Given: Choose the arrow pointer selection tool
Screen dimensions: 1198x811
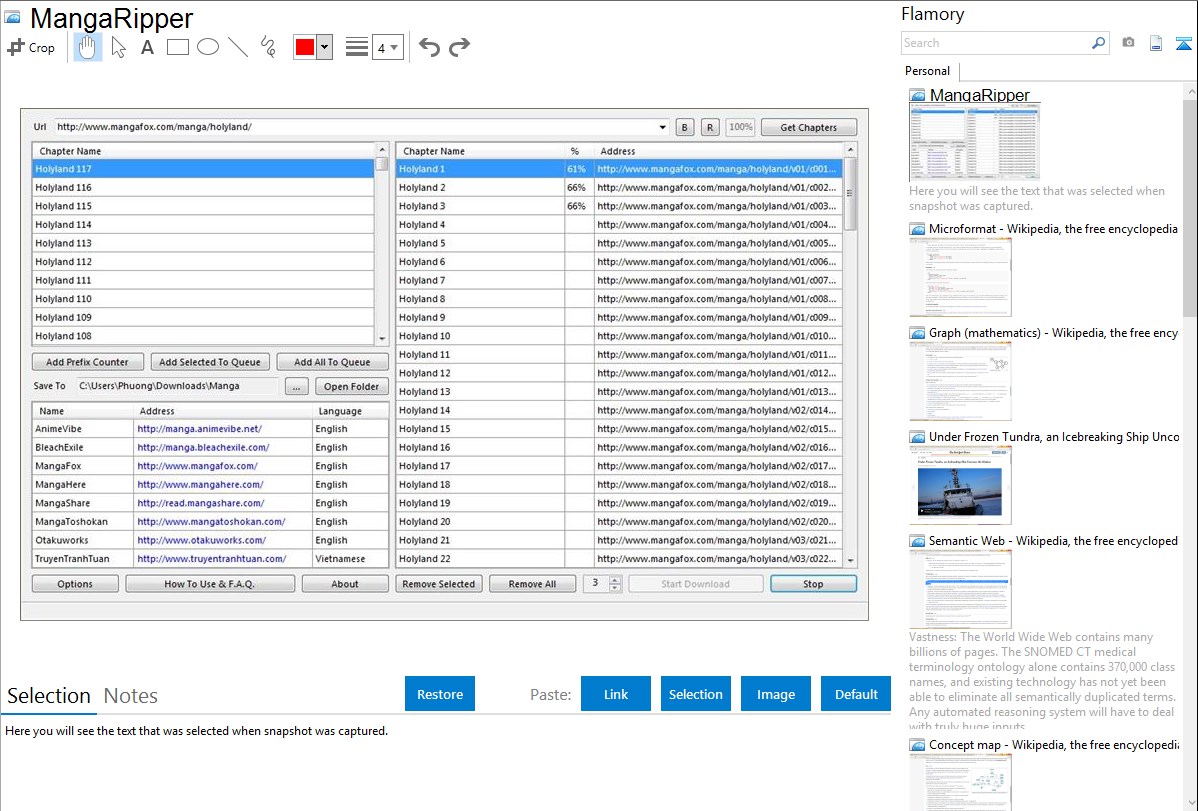Looking at the screenshot, I should [118, 47].
